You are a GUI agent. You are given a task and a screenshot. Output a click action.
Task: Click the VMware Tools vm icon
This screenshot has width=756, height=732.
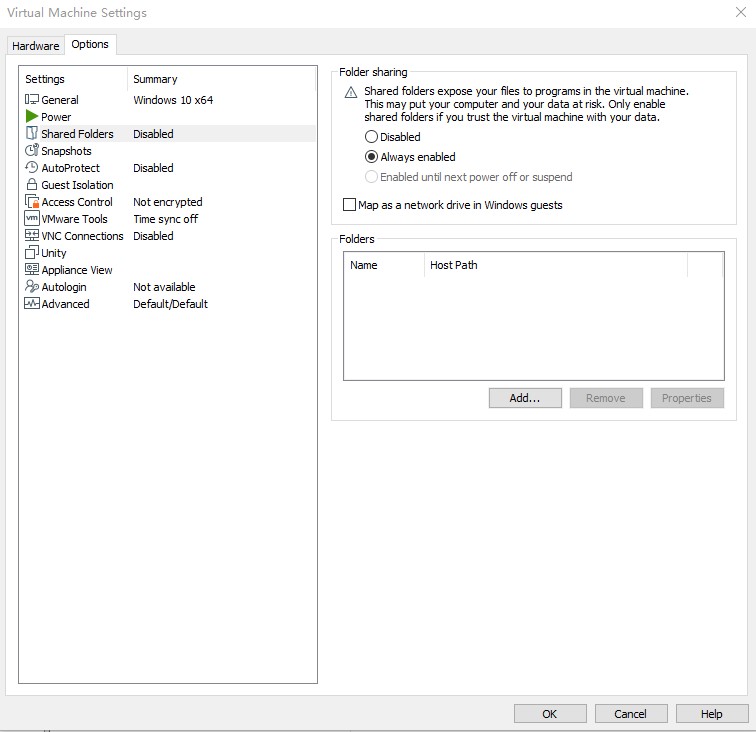coord(32,219)
